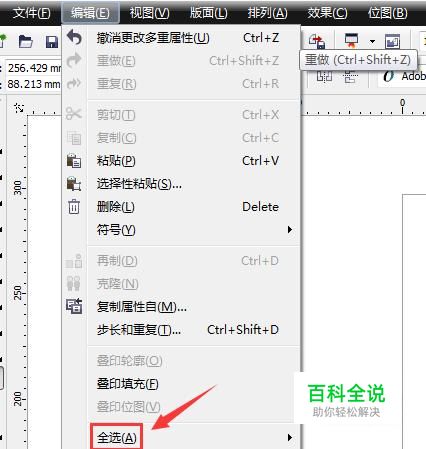Click the horizontal ruler at 0 mark
The width and height of the screenshot is (426, 449).
403,106
